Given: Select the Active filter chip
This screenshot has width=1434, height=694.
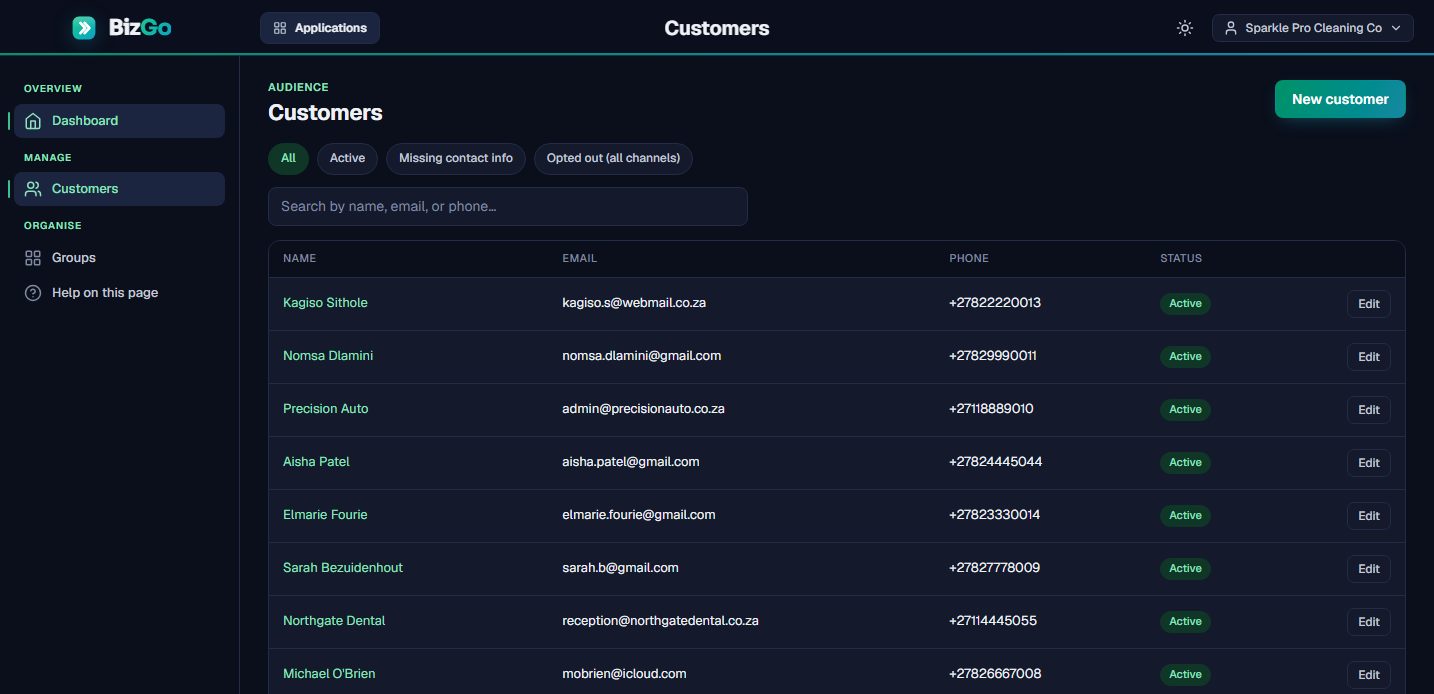Looking at the screenshot, I should [347, 158].
